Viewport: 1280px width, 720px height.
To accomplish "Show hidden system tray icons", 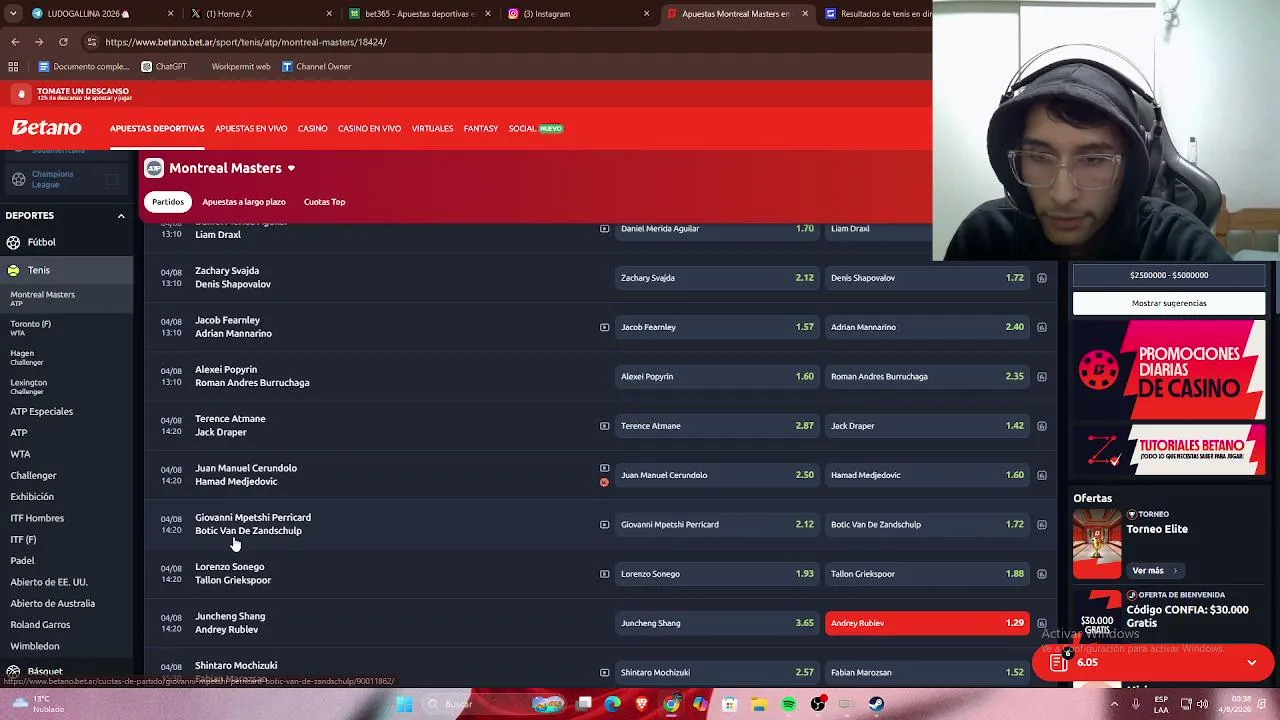I will click(1114, 704).
